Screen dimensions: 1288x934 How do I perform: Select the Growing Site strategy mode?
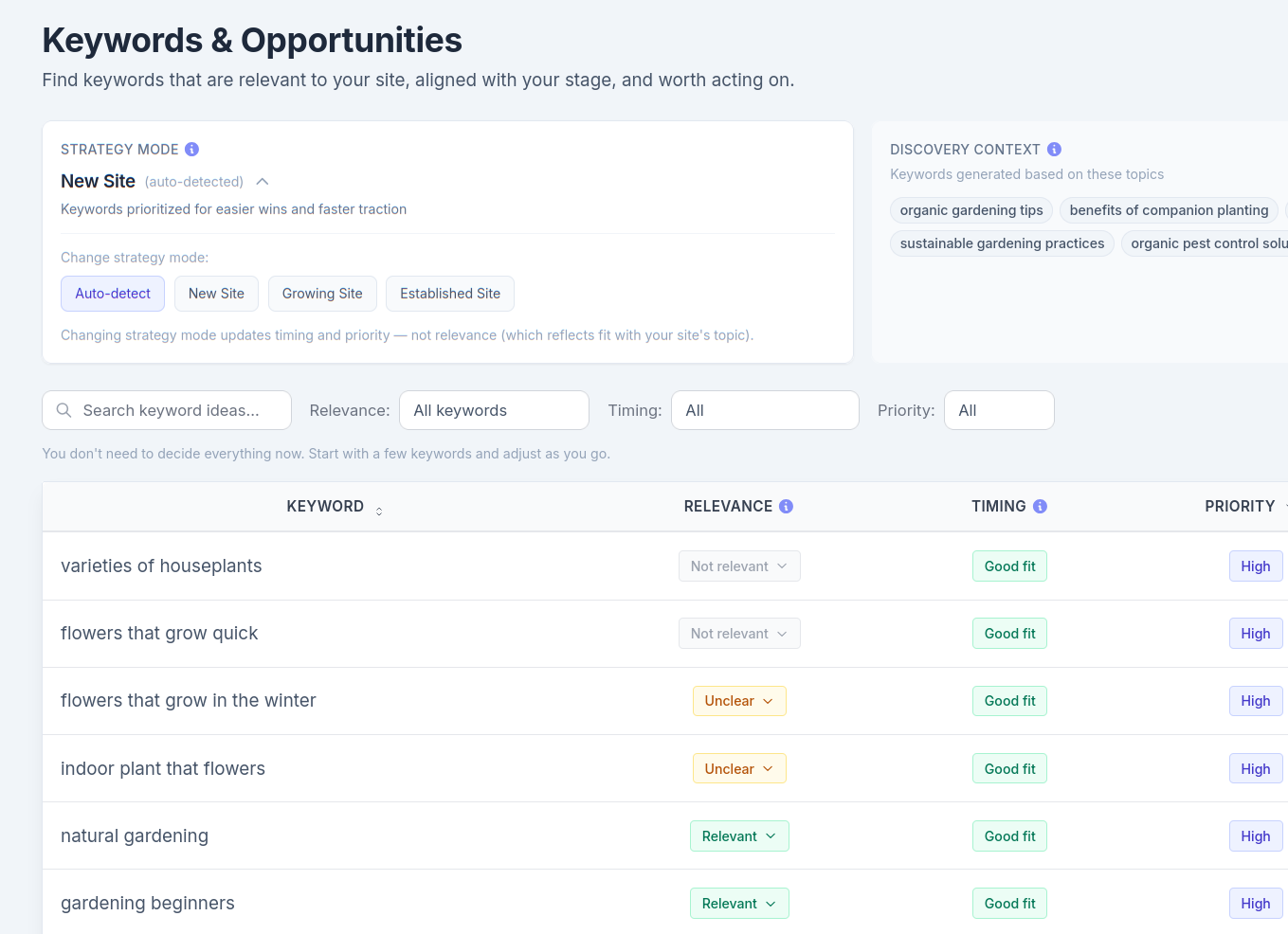coord(322,294)
